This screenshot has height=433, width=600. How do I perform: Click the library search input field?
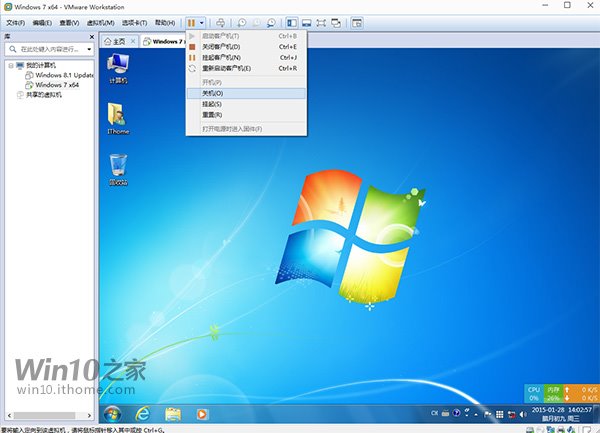[x=49, y=49]
